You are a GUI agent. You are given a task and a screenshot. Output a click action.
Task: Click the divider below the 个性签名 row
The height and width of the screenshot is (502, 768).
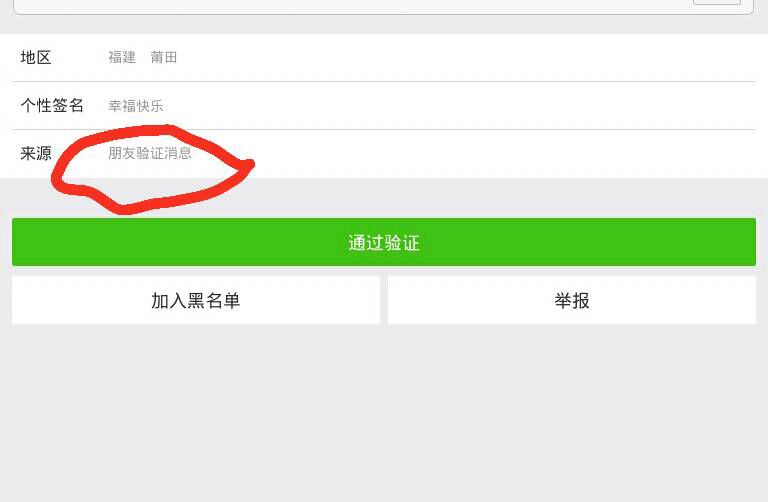click(x=384, y=129)
